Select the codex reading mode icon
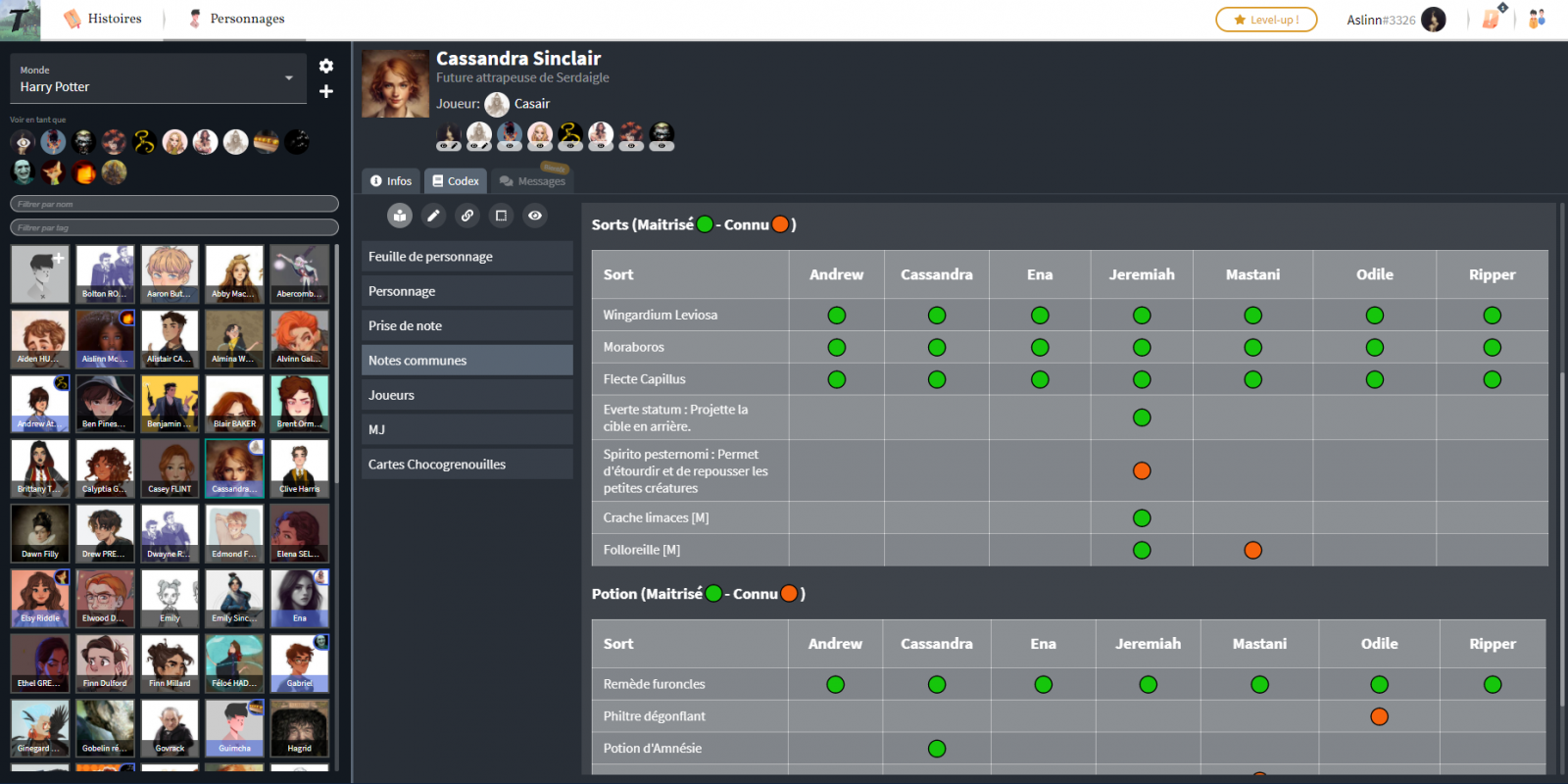Image resolution: width=1568 pixels, height=784 pixels. pos(400,216)
